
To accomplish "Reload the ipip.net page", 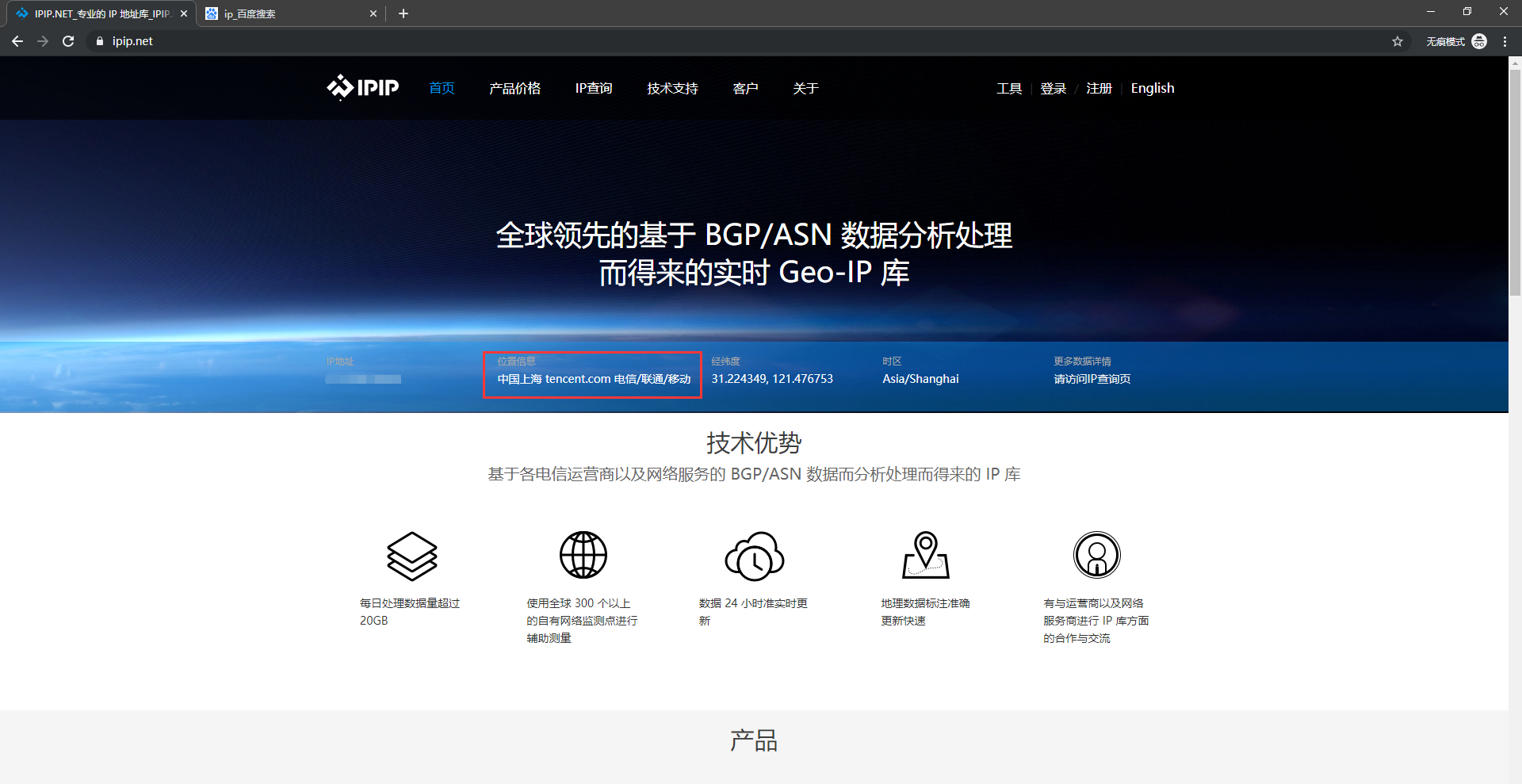I will (68, 41).
